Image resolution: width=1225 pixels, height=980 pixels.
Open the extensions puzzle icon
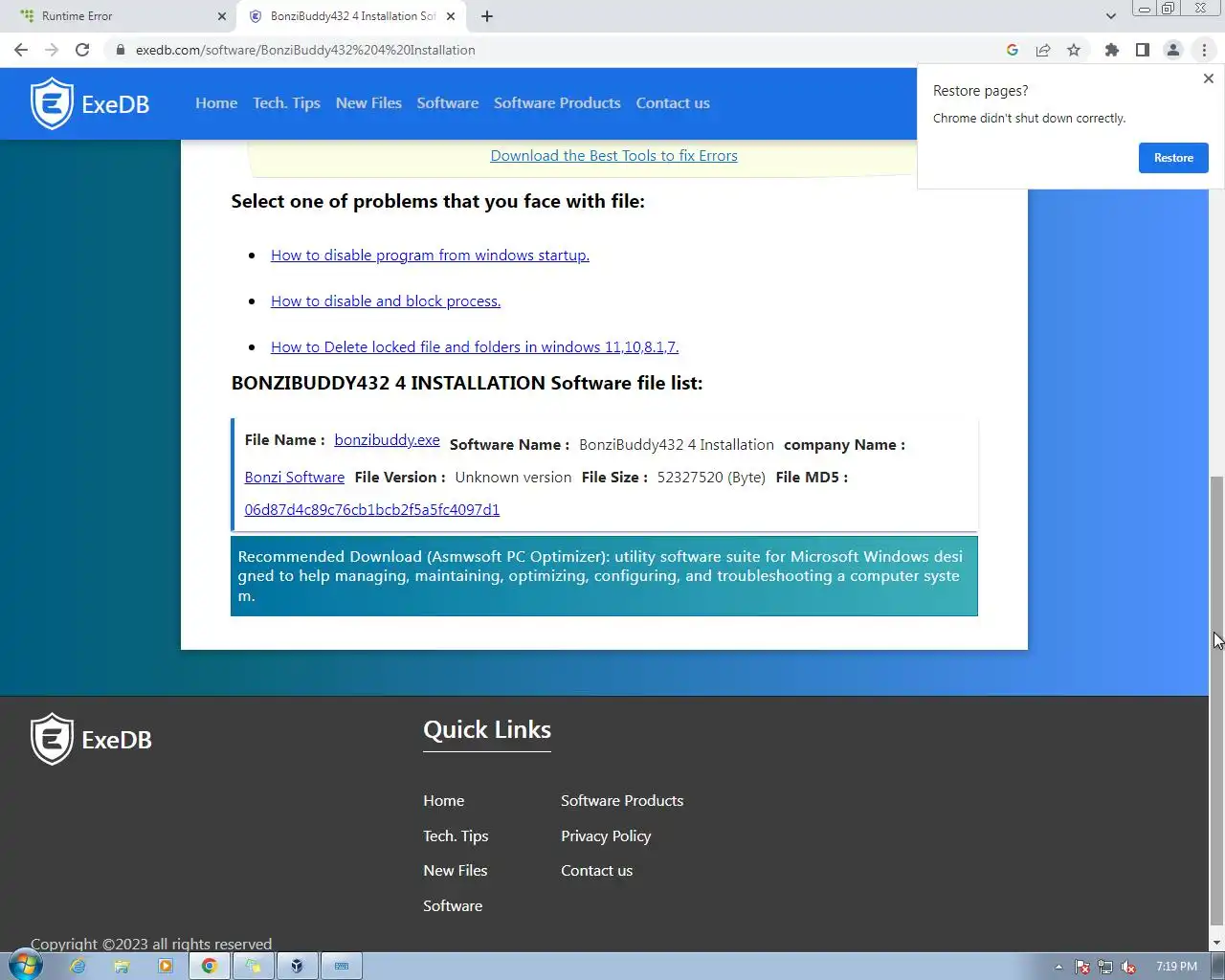tap(1112, 50)
